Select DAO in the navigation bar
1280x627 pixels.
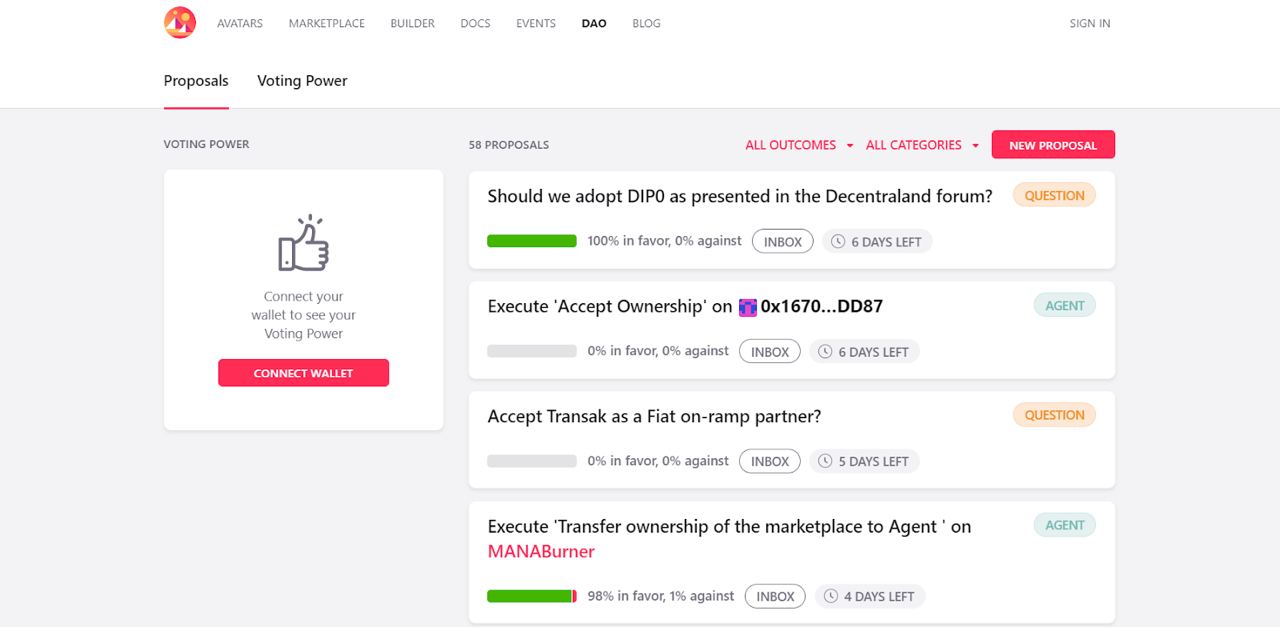pos(594,23)
